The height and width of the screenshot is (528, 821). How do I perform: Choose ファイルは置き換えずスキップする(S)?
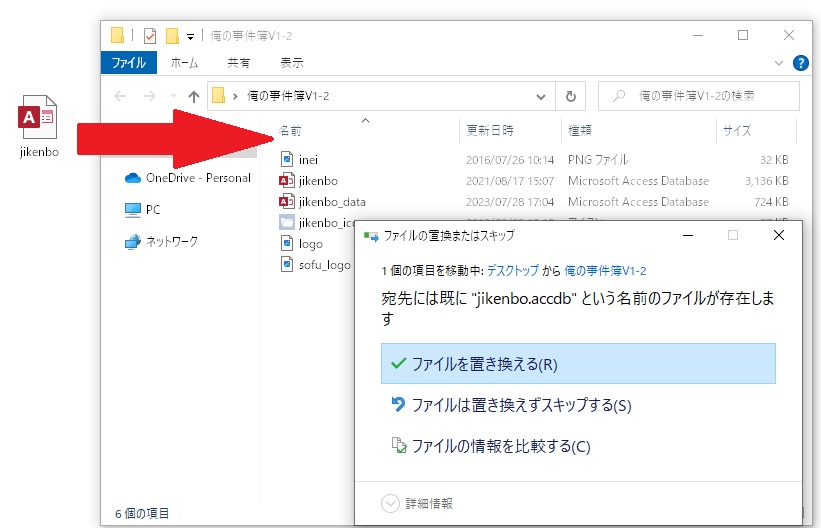[x=520, y=405]
